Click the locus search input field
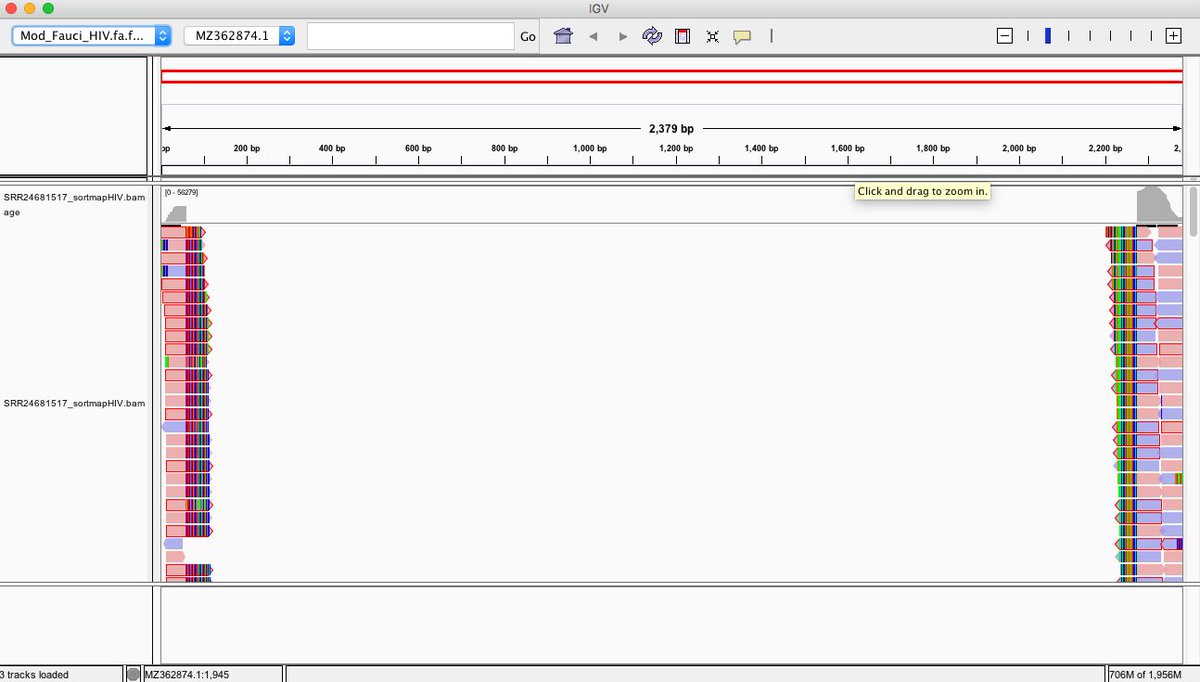 [410, 36]
